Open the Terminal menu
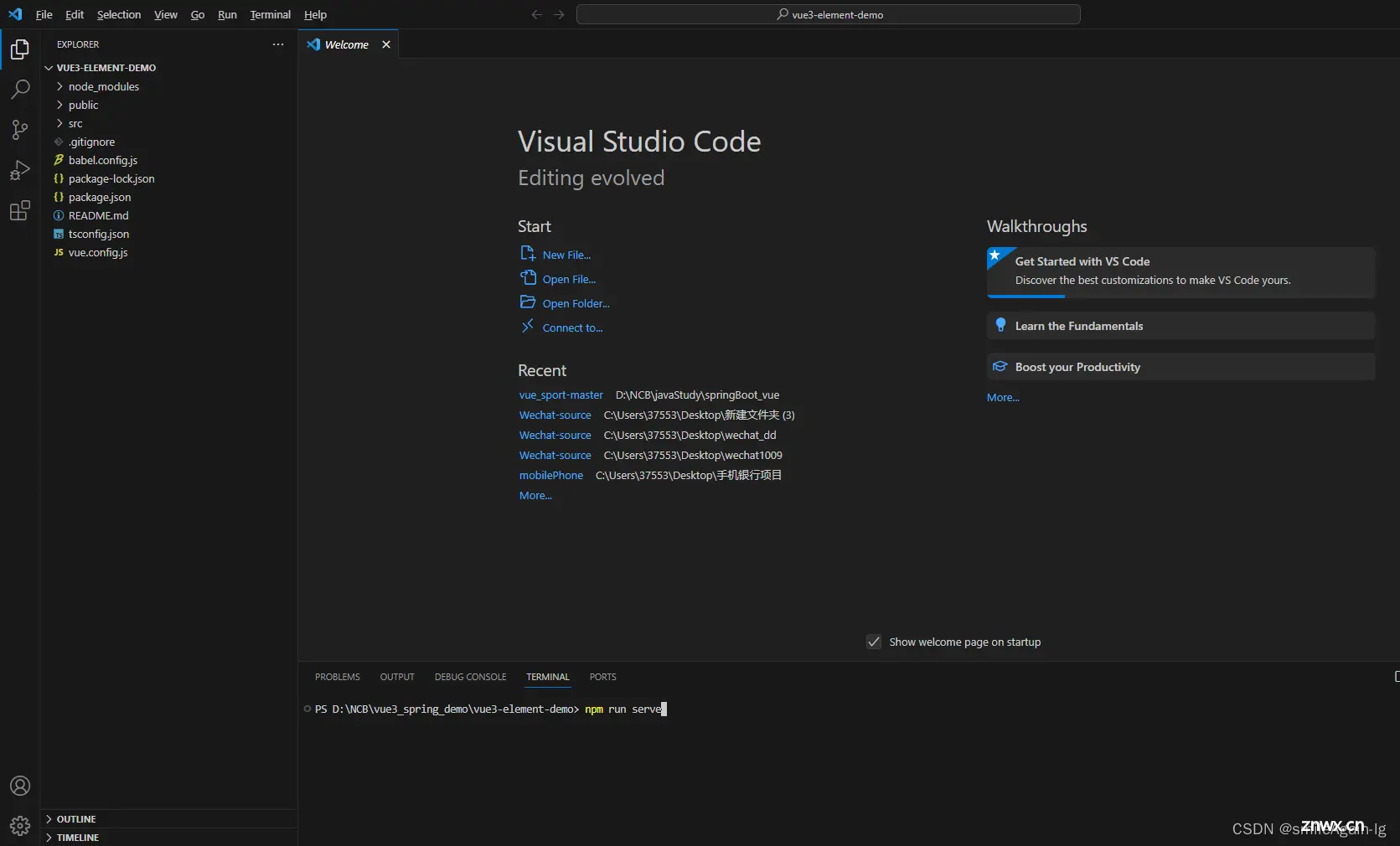Image resolution: width=1400 pixels, height=846 pixels. click(x=271, y=14)
